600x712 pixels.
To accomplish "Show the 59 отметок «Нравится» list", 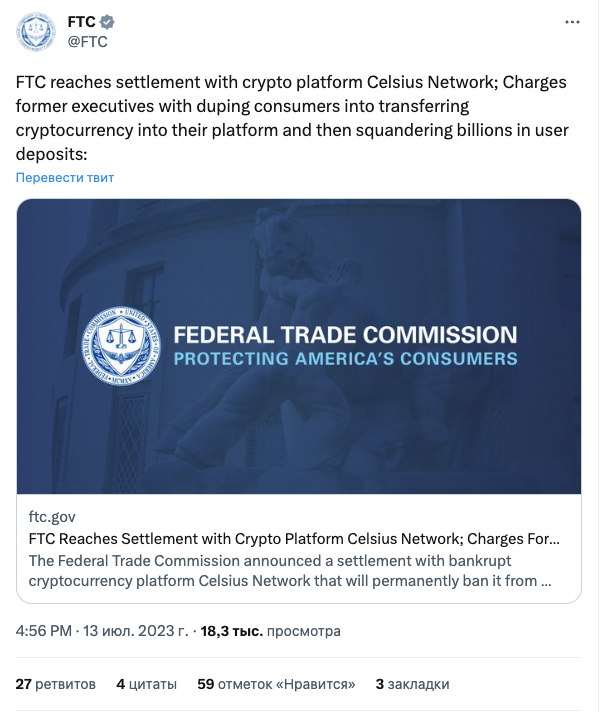I will click(277, 684).
